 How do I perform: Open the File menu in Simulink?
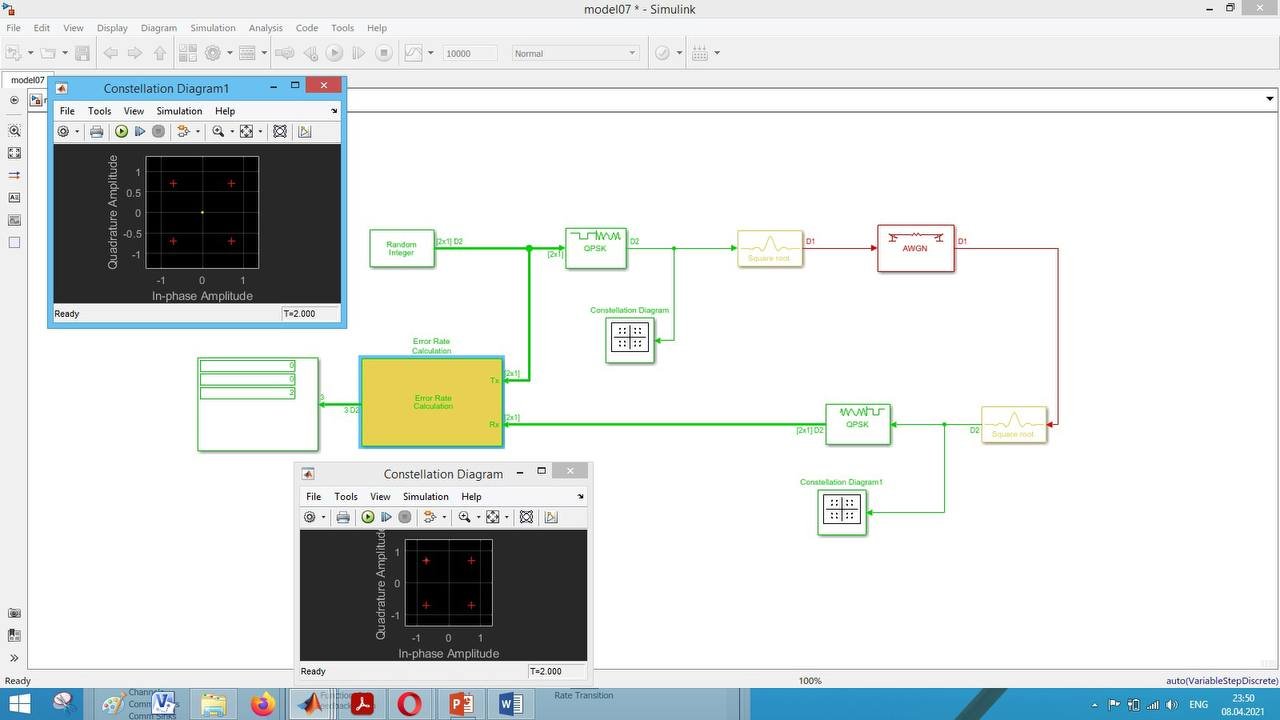(x=13, y=28)
